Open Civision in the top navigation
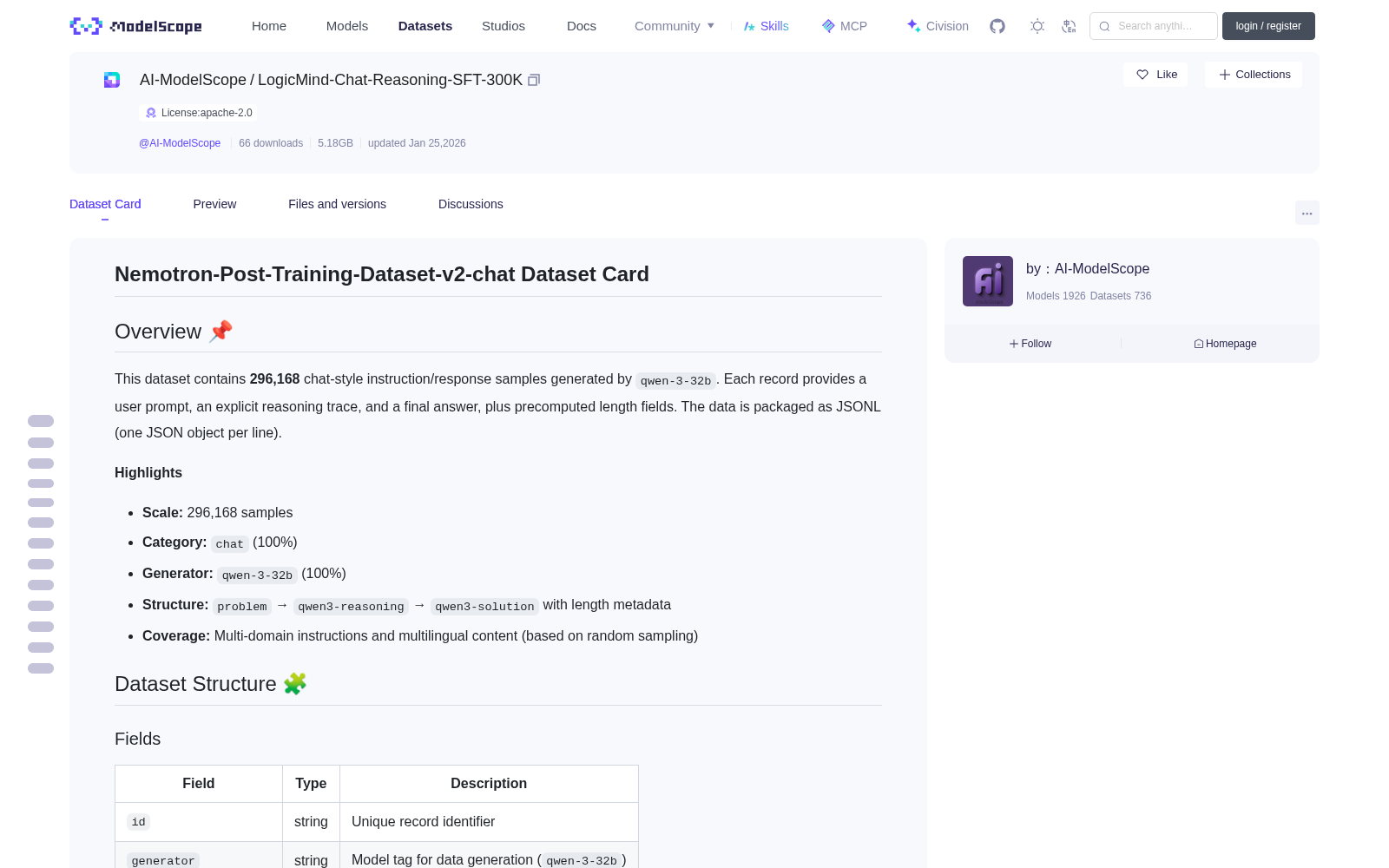 tap(938, 26)
